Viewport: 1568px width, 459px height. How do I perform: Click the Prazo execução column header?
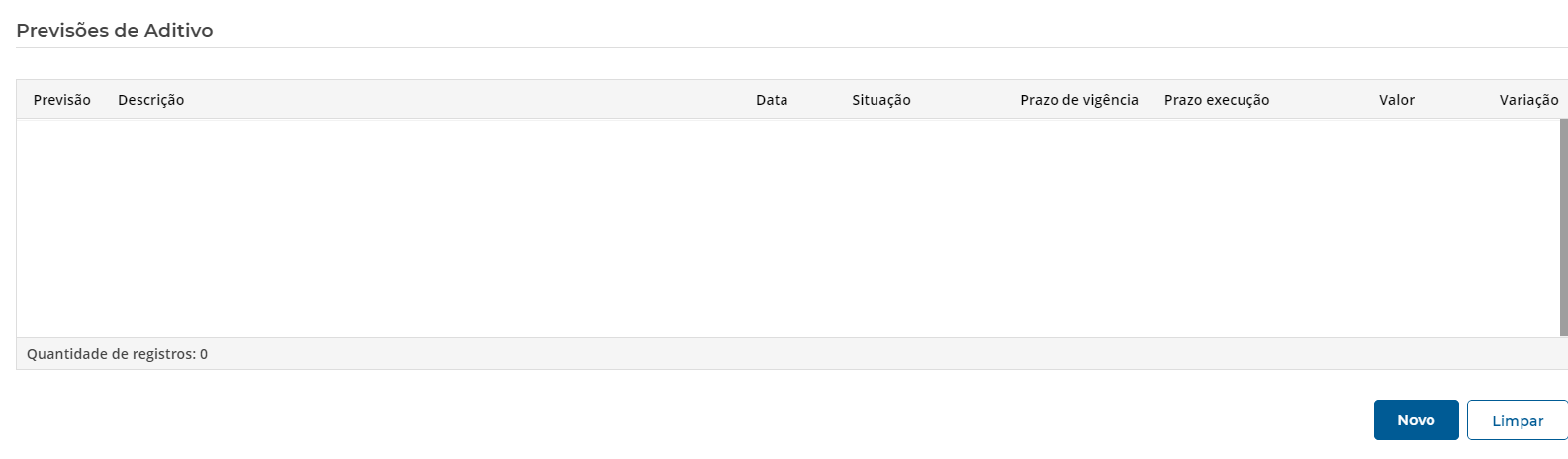1216,100
